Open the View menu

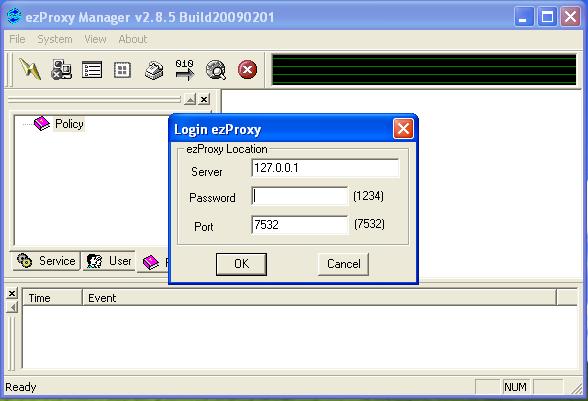[95, 39]
